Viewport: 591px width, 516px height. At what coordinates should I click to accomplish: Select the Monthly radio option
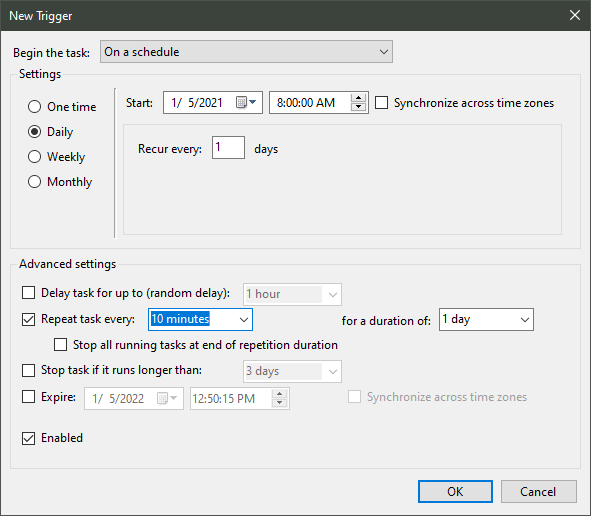click(34, 182)
